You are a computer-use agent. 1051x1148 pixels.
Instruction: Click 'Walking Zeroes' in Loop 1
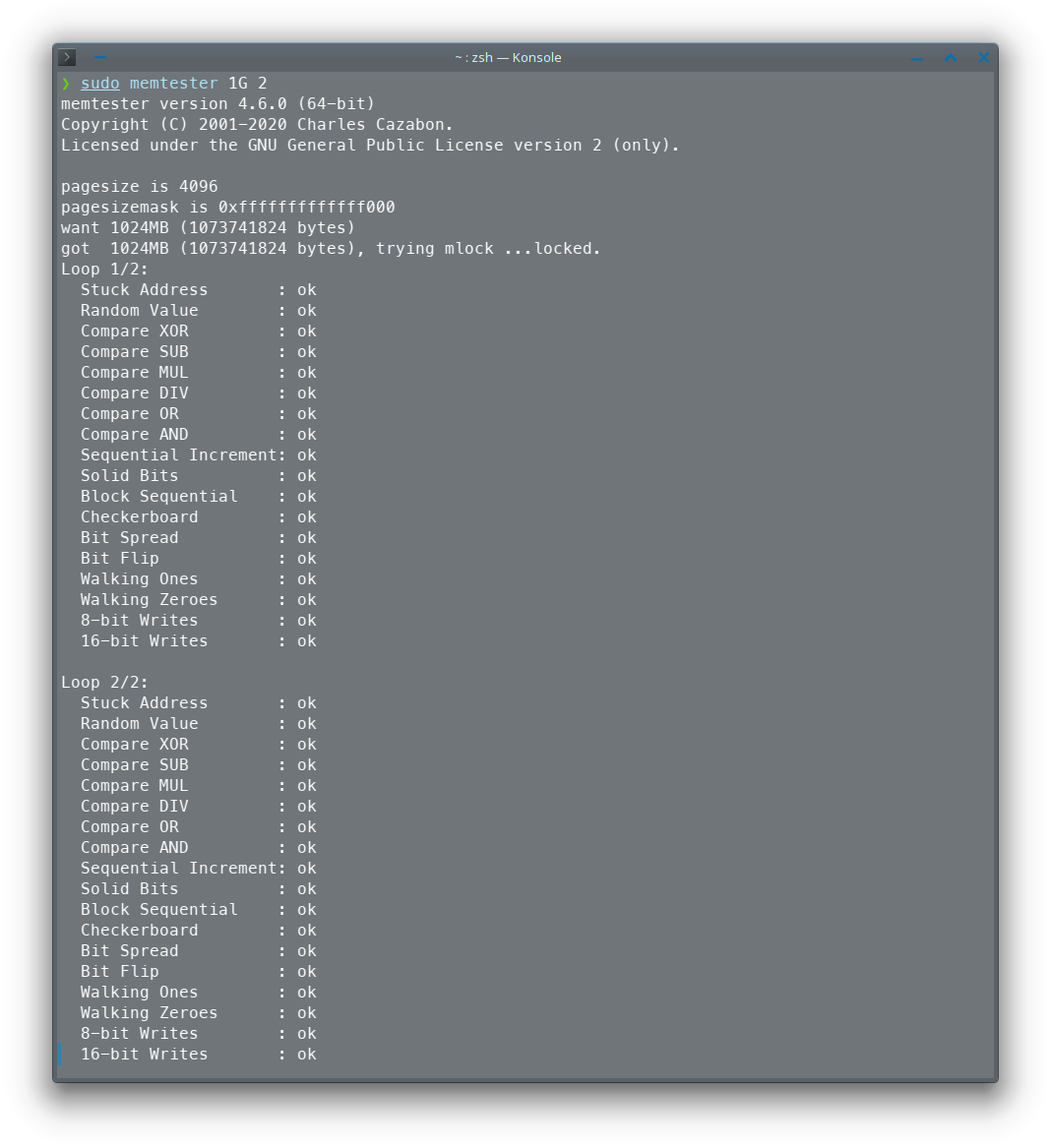pos(149,600)
